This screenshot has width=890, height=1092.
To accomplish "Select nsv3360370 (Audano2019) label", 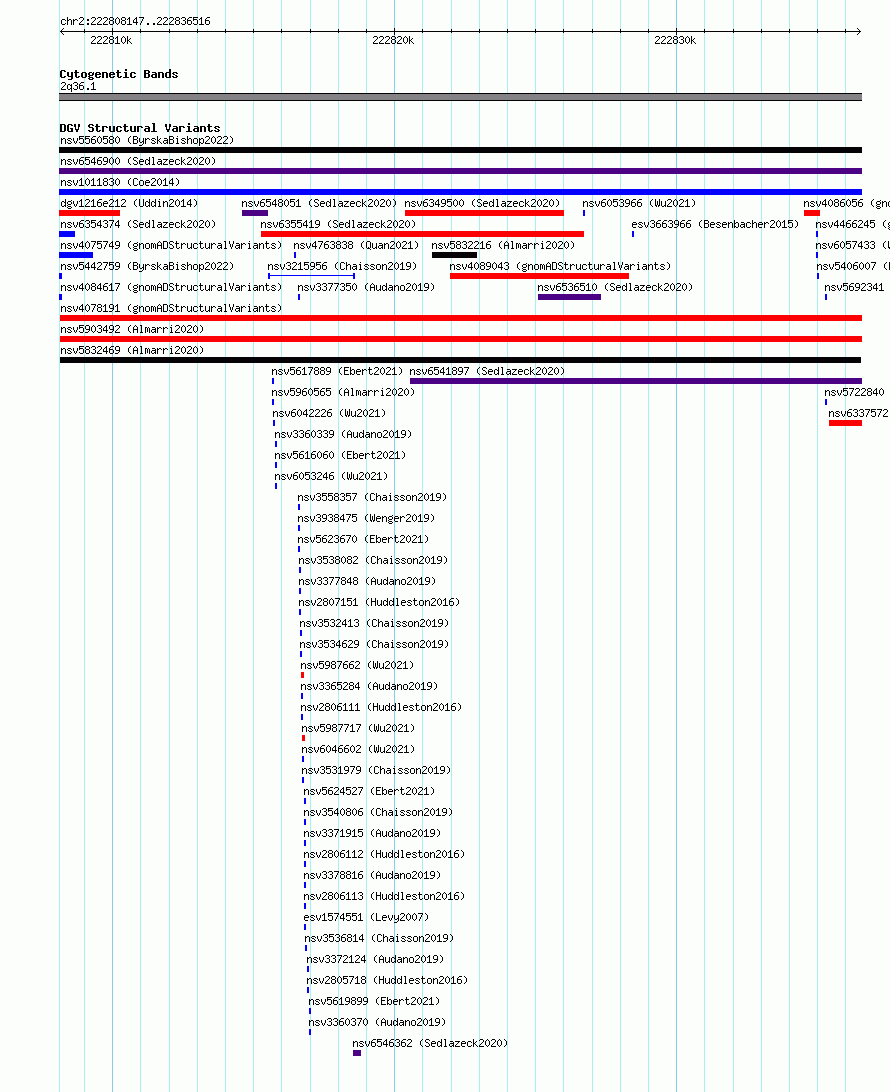I will (x=377, y=1022).
